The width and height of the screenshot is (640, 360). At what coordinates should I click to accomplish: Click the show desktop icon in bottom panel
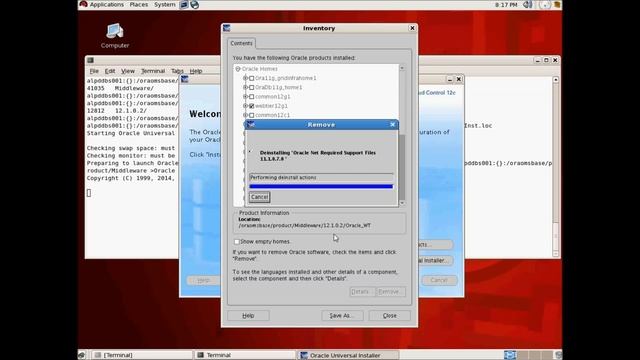point(82,355)
